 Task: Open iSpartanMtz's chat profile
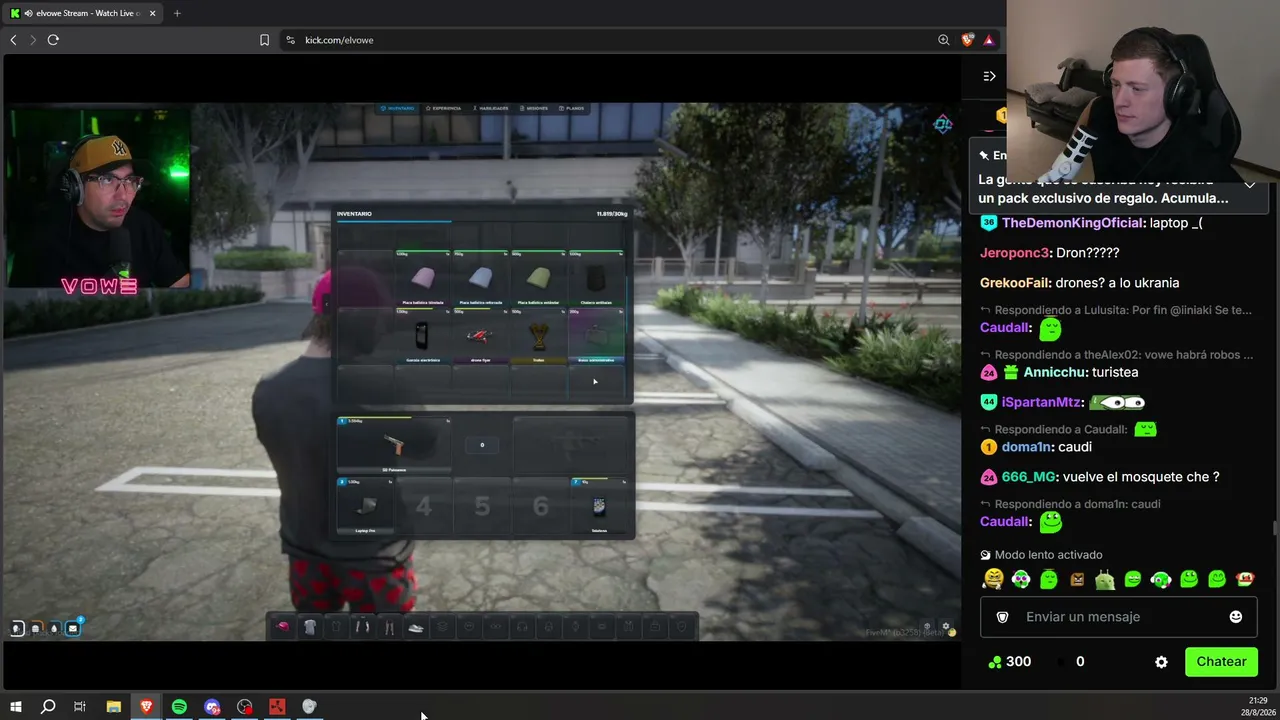pyautogui.click(x=1041, y=402)
